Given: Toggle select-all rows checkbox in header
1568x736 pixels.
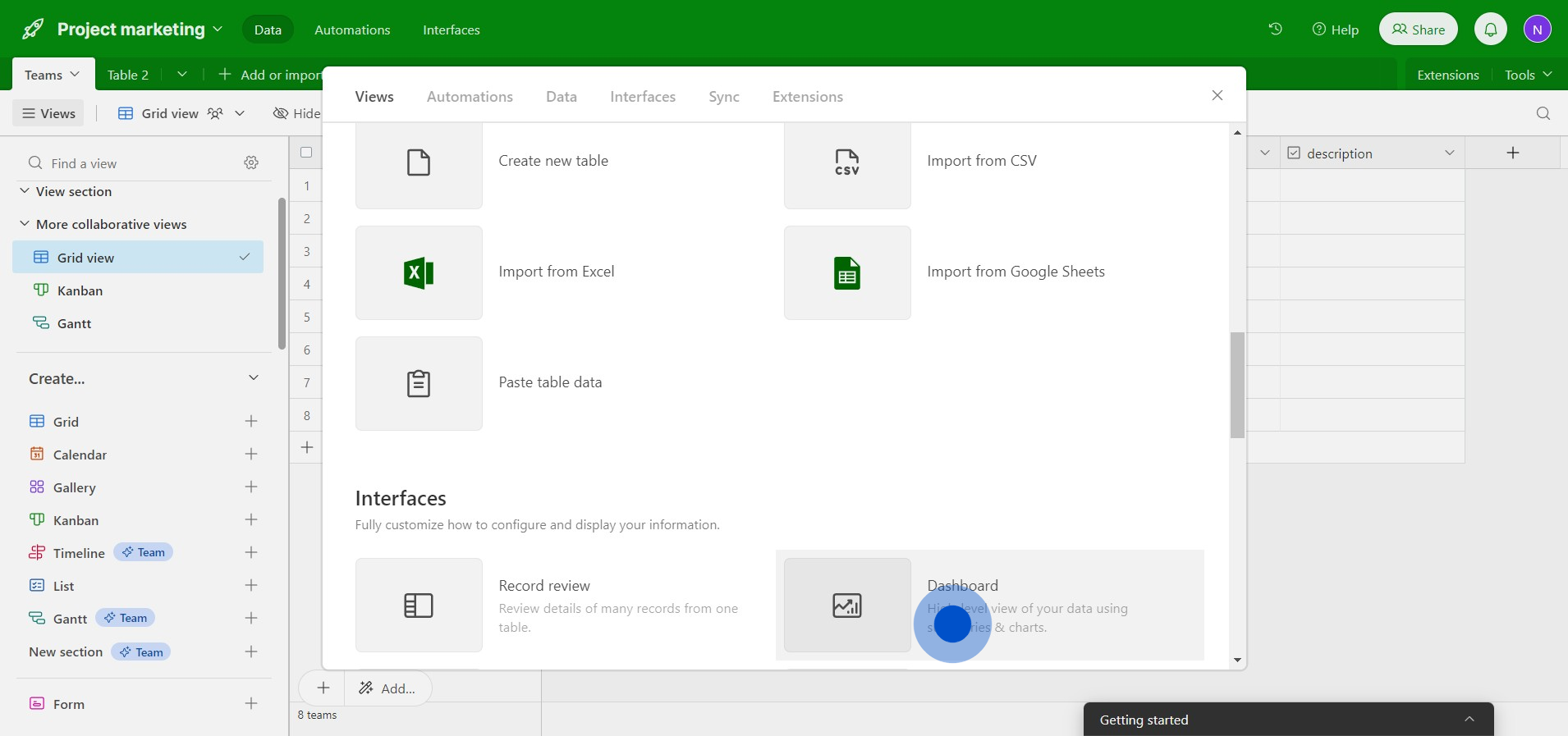Looking at the screenshot, I should pyautogui.click(x=306, y=152).
